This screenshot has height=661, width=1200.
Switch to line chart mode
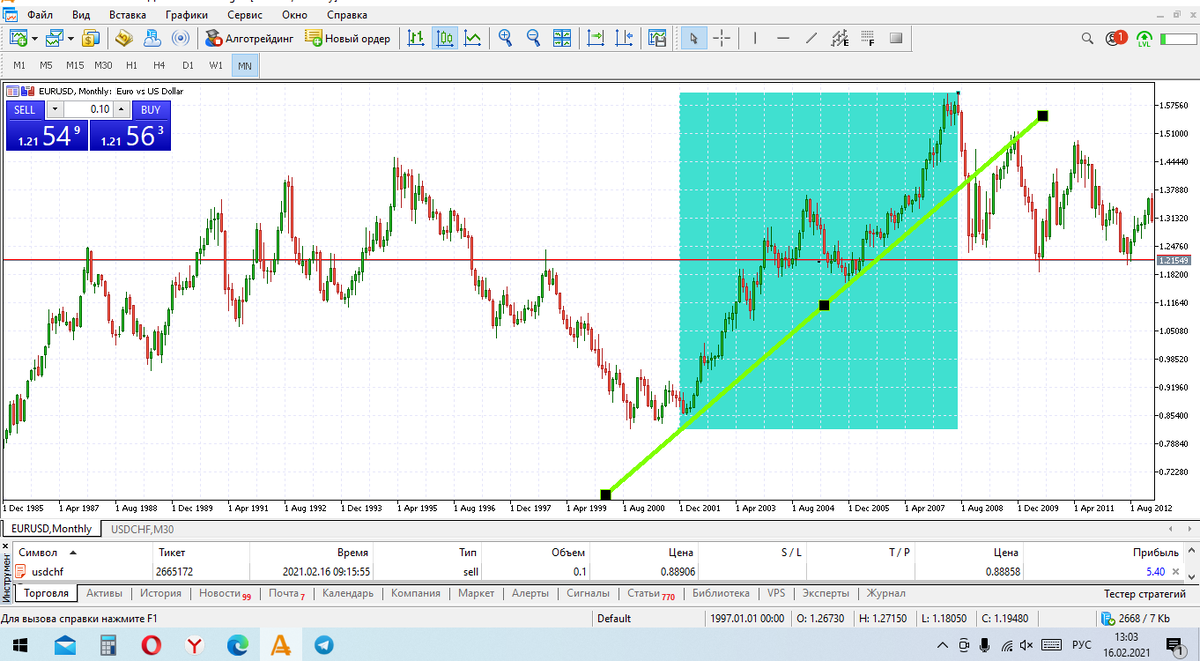pyautogui.click(x=473, y=38)
